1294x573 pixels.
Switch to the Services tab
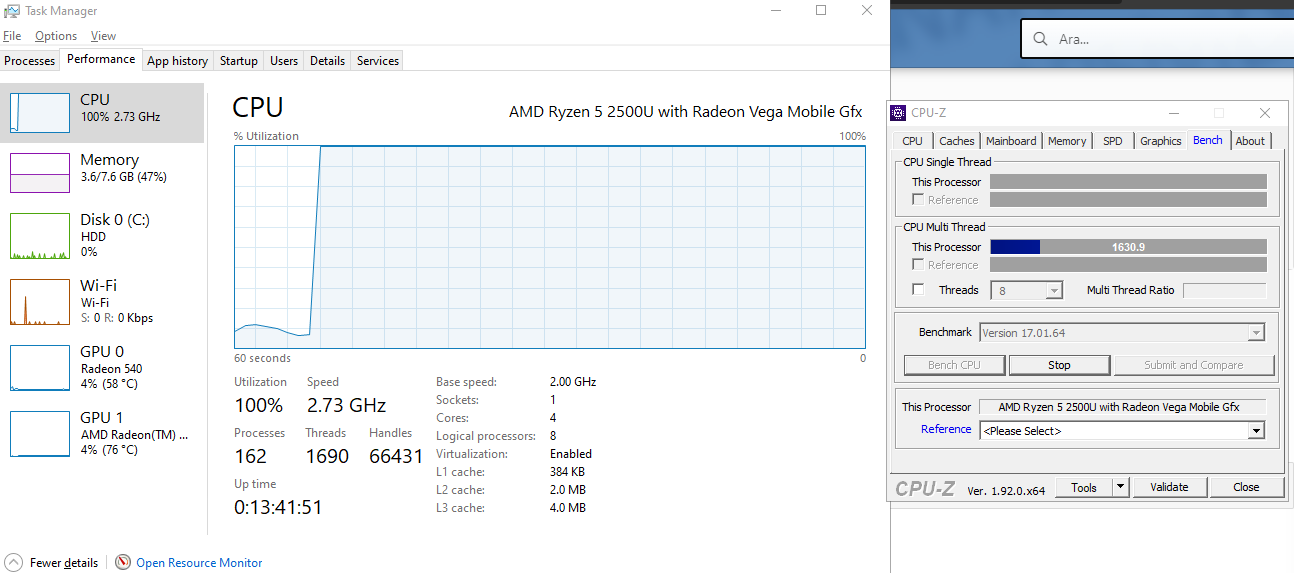378,61
